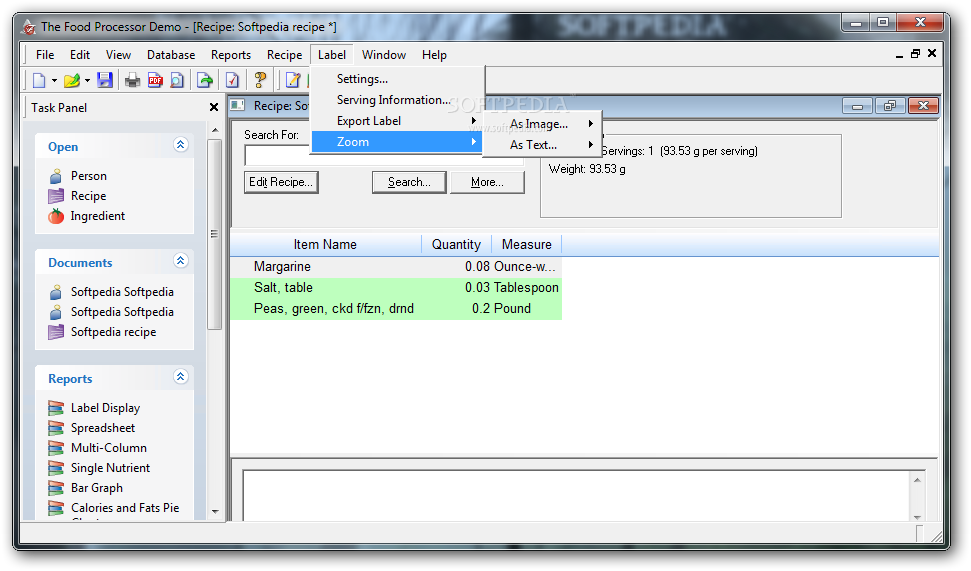Open the Spreadsheet report link
Image resolution: width=971 pixels, height=571 pixels.
tap(103, 428)
